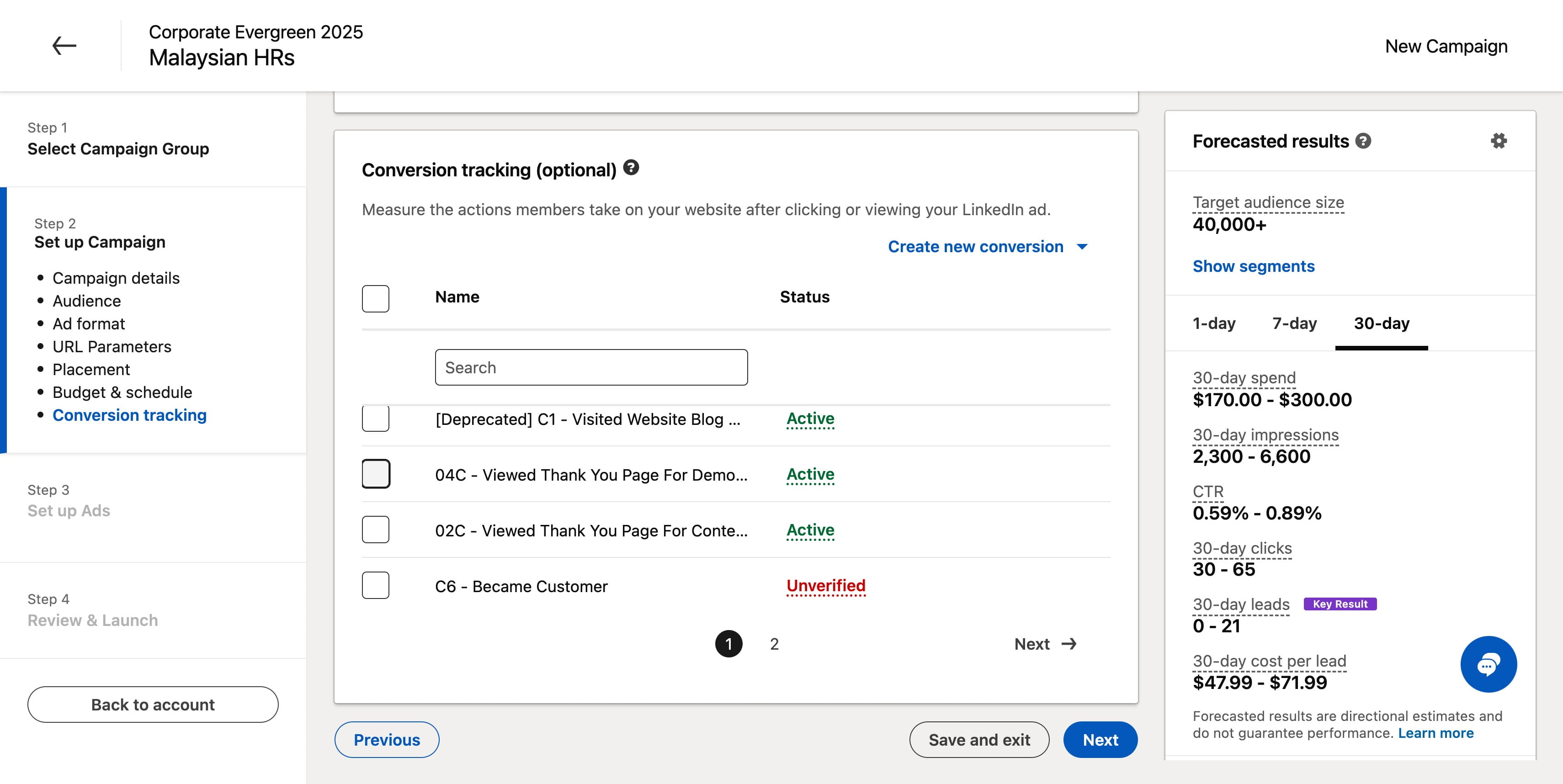This screenshot has width=1563, height=784.
Task: Go to Budget & schedule section
Action: pyautogui.click(x=122, y=392)
